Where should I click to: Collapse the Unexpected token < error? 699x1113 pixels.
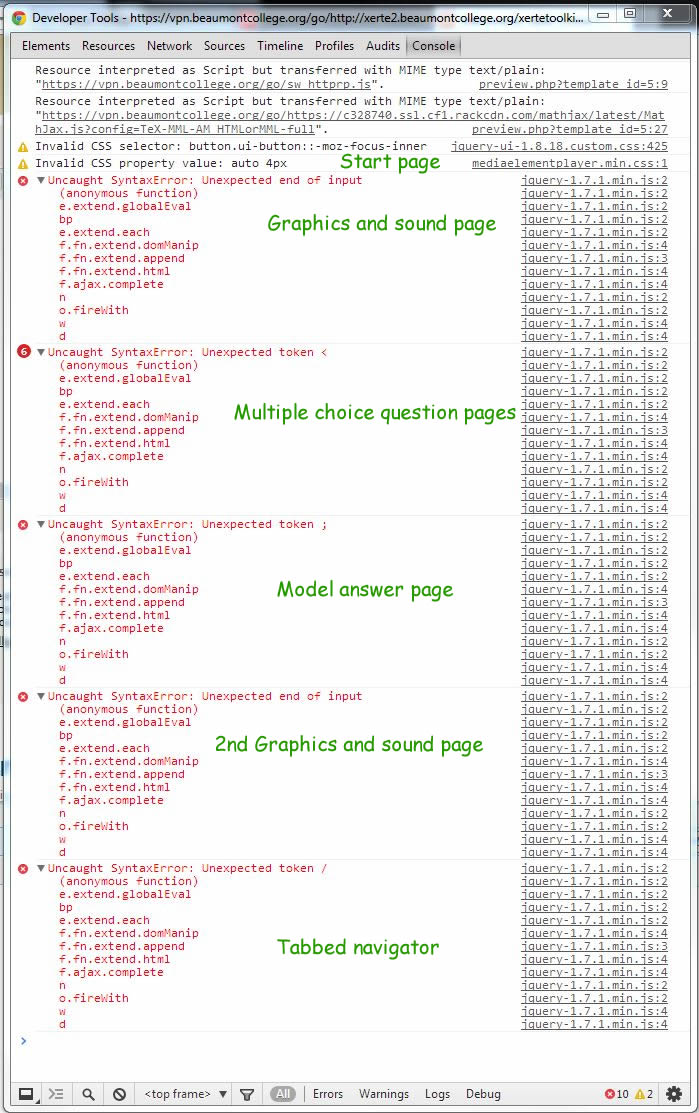click(40, 352)
